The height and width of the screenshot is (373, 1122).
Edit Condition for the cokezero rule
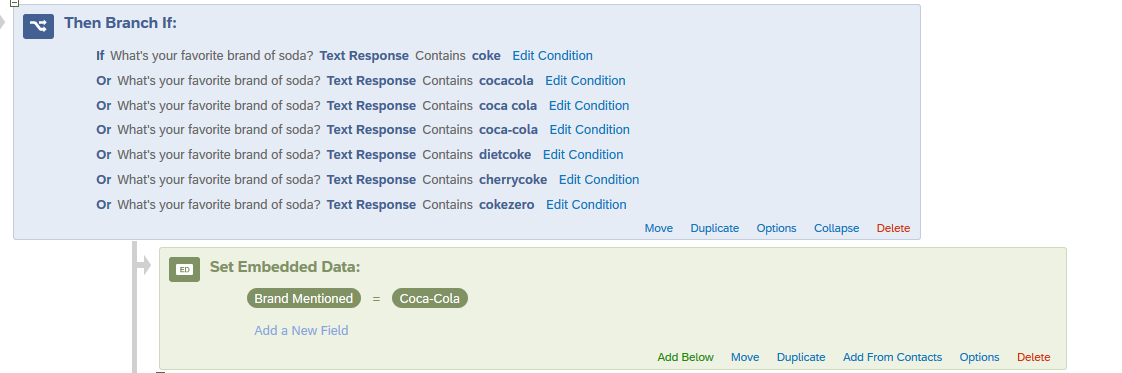pos(586,205)
